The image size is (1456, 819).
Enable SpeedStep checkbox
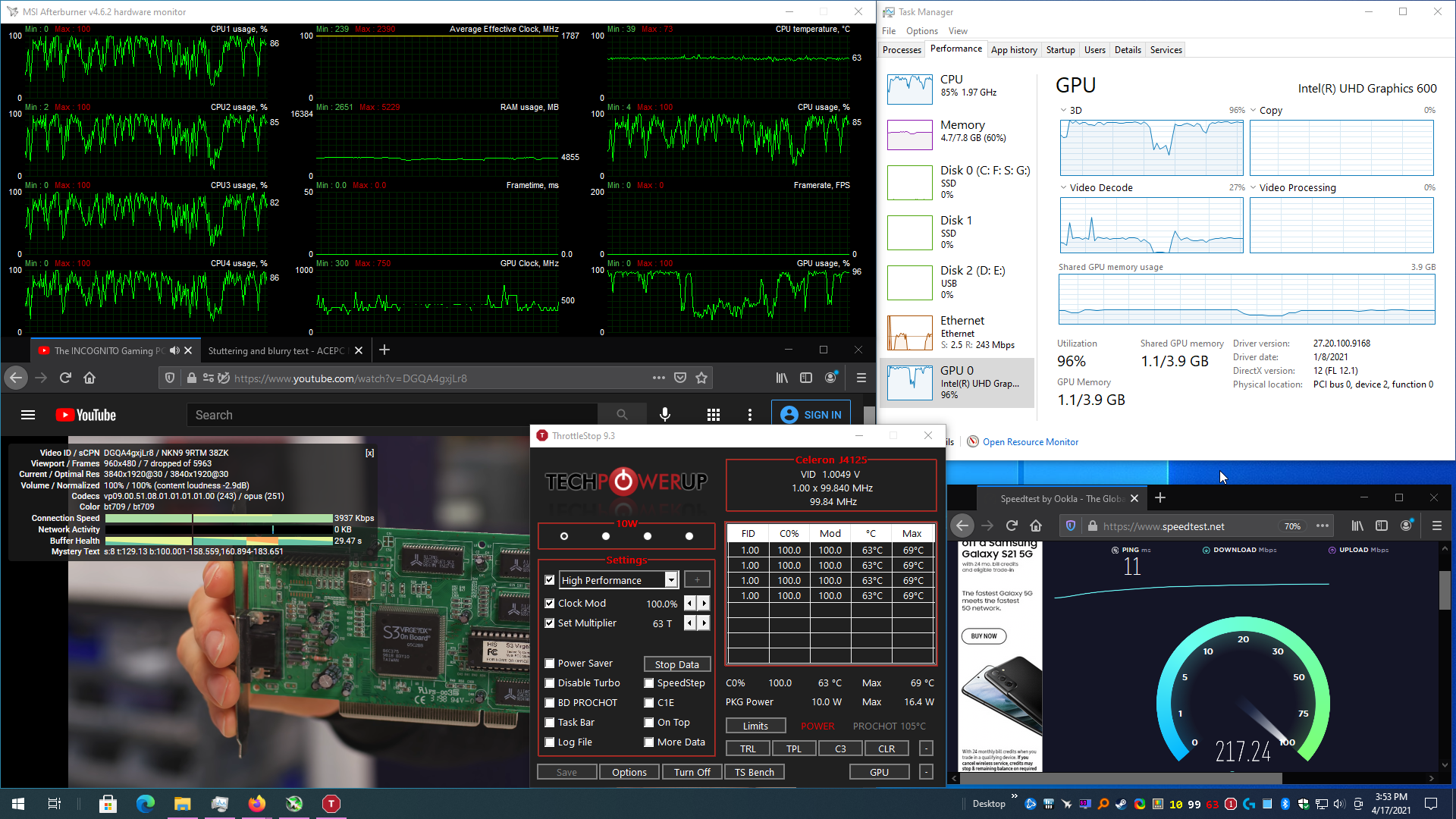pos(649,683)
